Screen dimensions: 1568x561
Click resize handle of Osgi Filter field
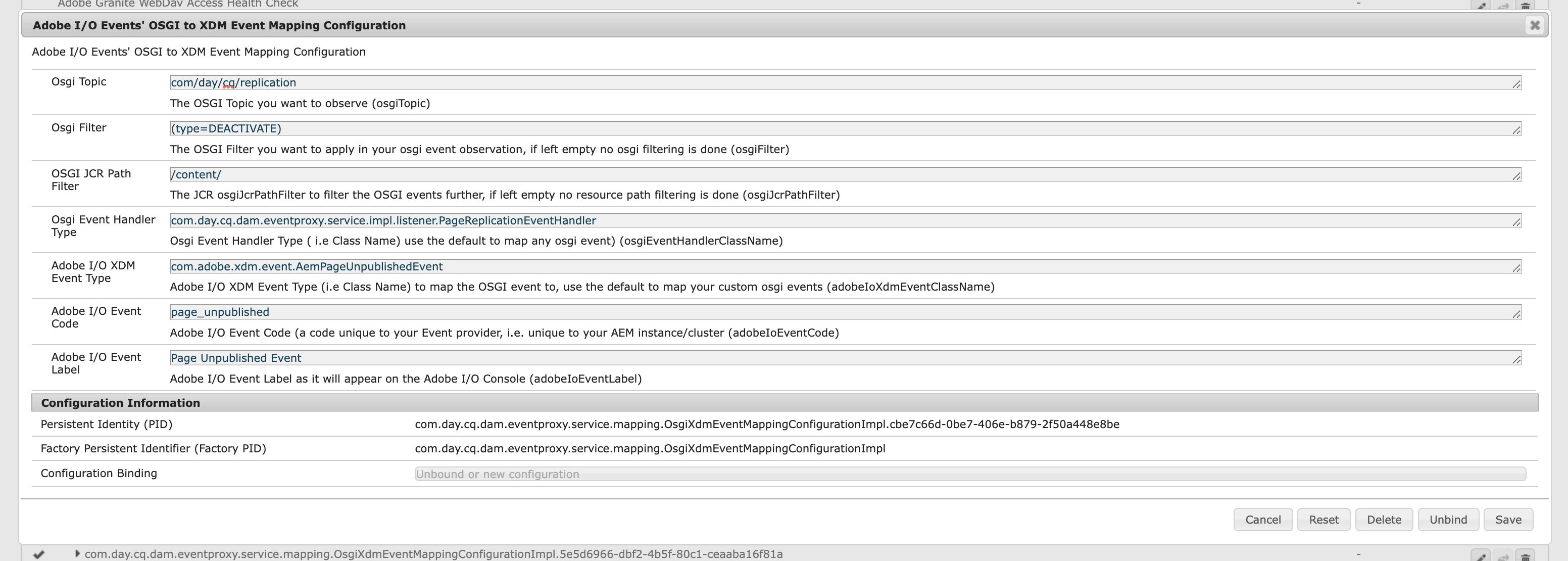[x=1516, y=130]
